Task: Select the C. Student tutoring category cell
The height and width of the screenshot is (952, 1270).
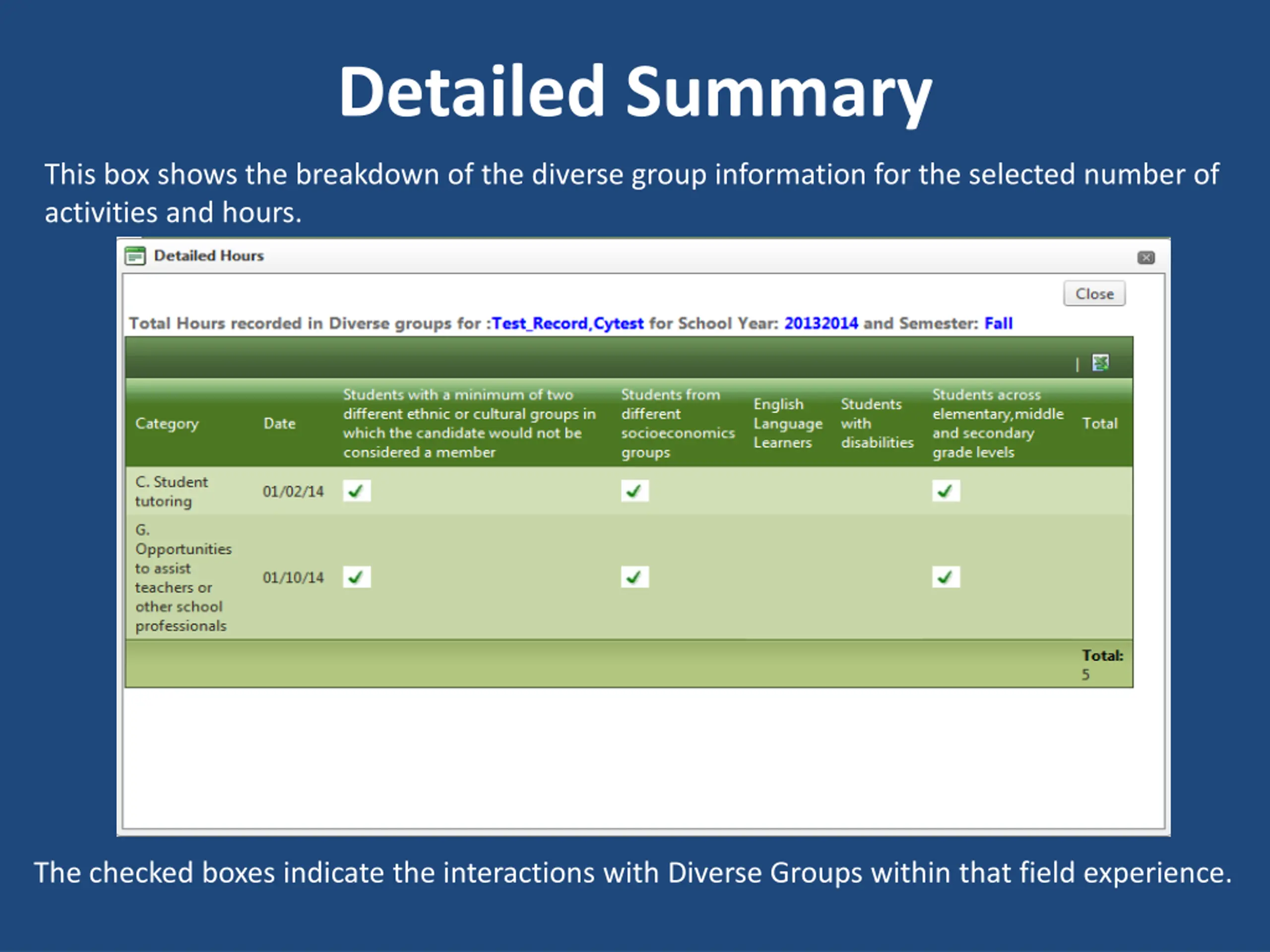Action: [x=172, y=491]
